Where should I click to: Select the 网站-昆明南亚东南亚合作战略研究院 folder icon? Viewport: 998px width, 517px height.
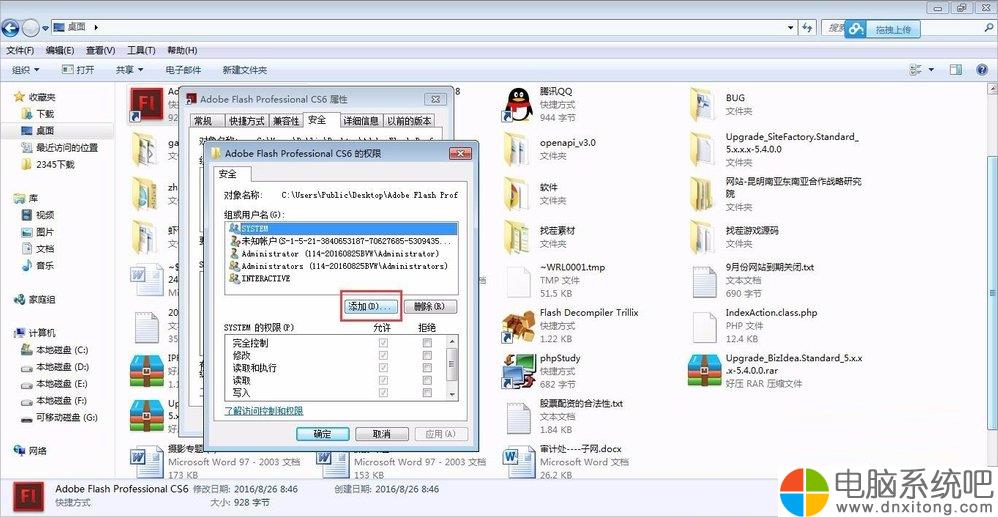click(705, 194)
